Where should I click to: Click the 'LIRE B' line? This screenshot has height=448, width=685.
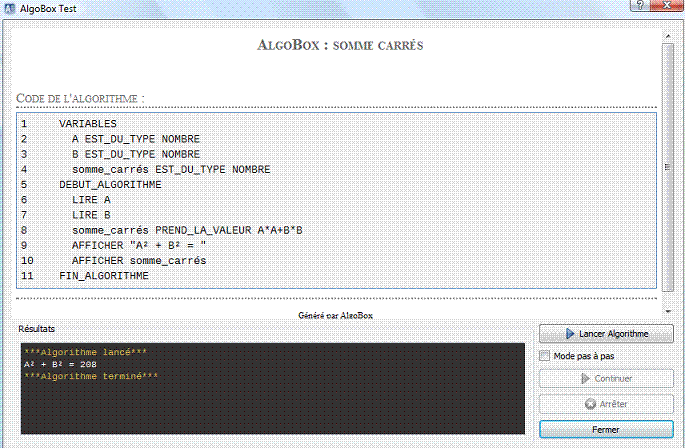91,215
